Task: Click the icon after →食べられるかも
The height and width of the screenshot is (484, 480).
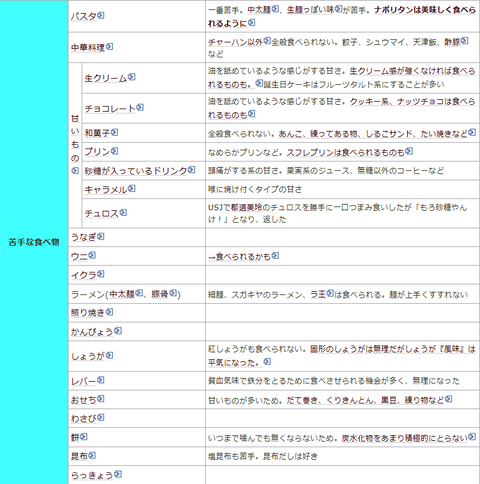Action: point(275,255)
